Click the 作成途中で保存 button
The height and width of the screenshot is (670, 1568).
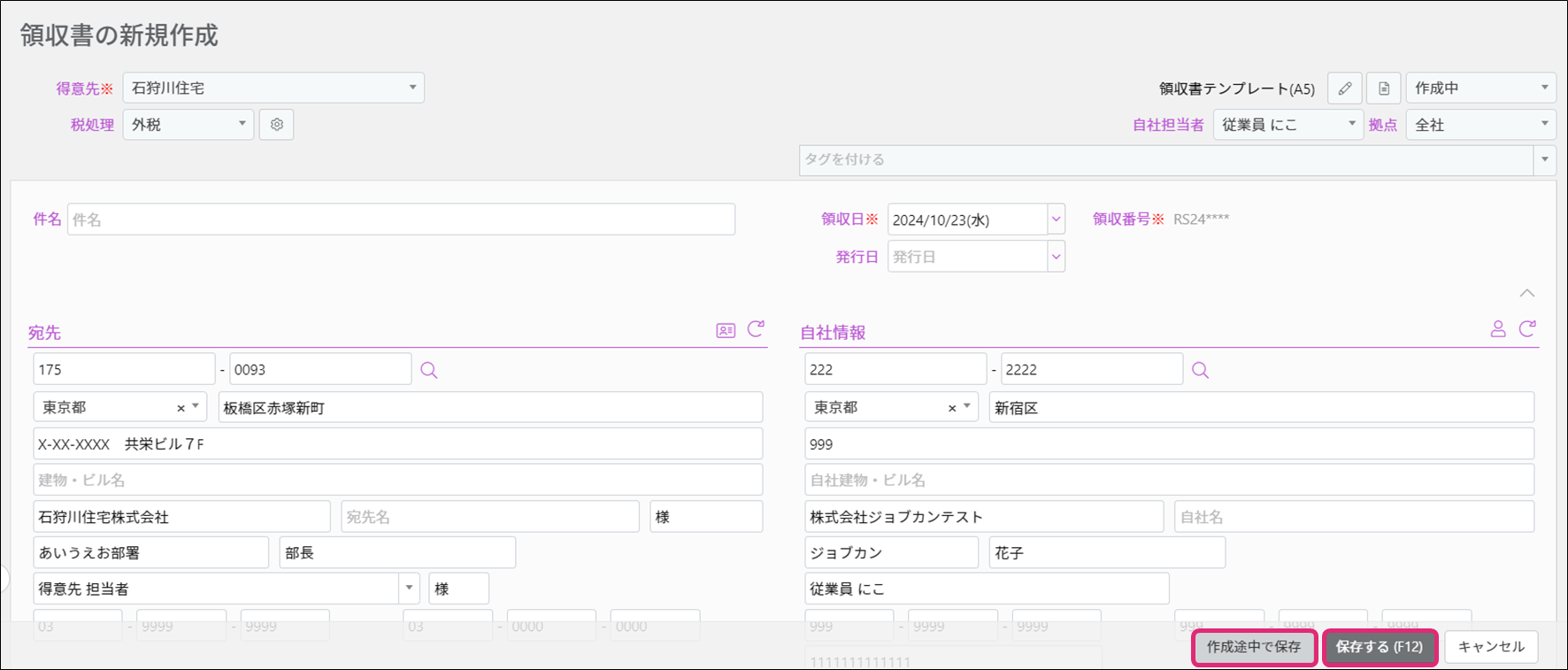click(x=1254, y=647)
